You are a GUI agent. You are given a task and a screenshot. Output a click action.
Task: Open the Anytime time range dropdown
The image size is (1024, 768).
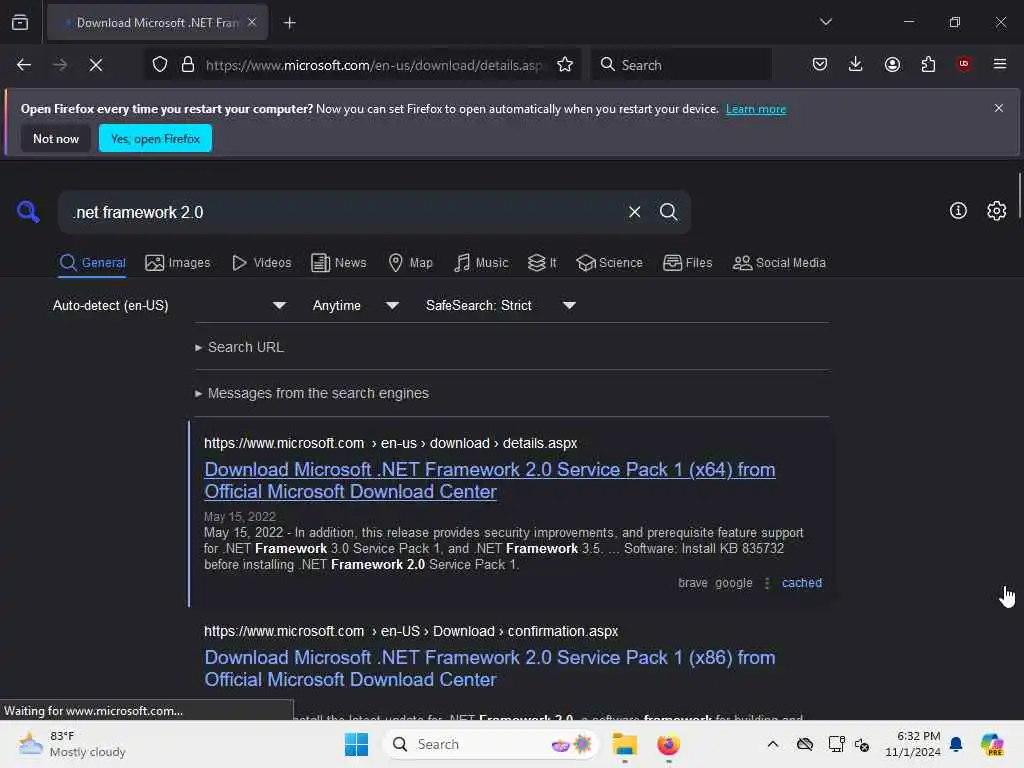355,306
